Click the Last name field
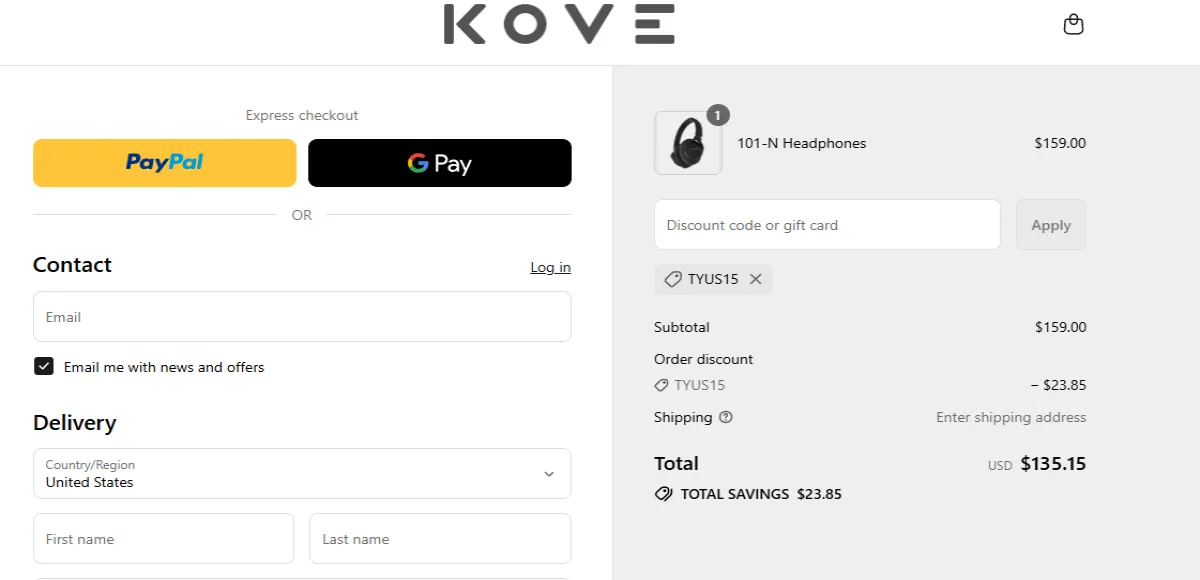This screenshot has width=1200, height=580. tap(440, 539)
